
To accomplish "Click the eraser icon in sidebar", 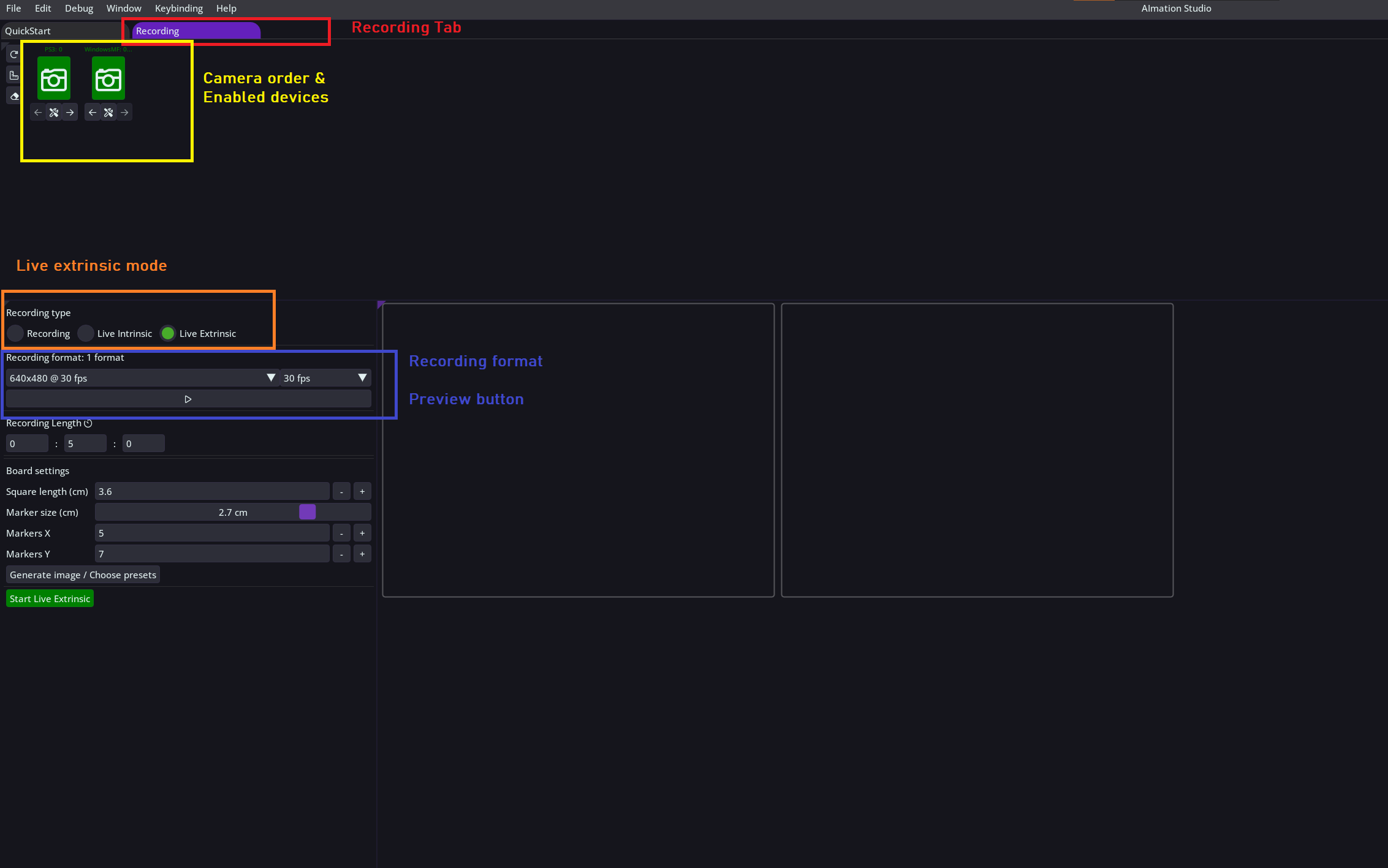I will tap(13, 96).
